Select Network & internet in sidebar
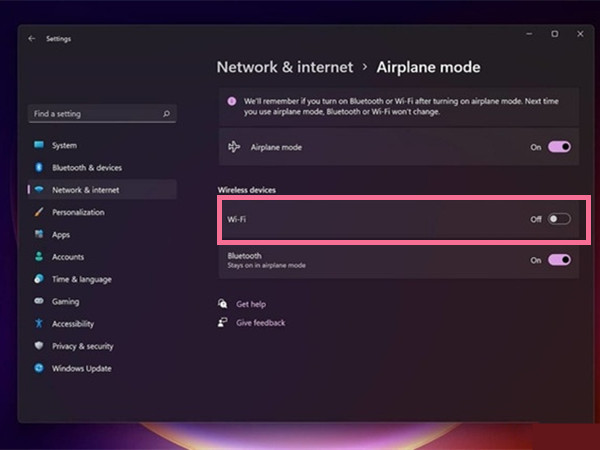The image size is (600, 450). (x=85, y=189)
